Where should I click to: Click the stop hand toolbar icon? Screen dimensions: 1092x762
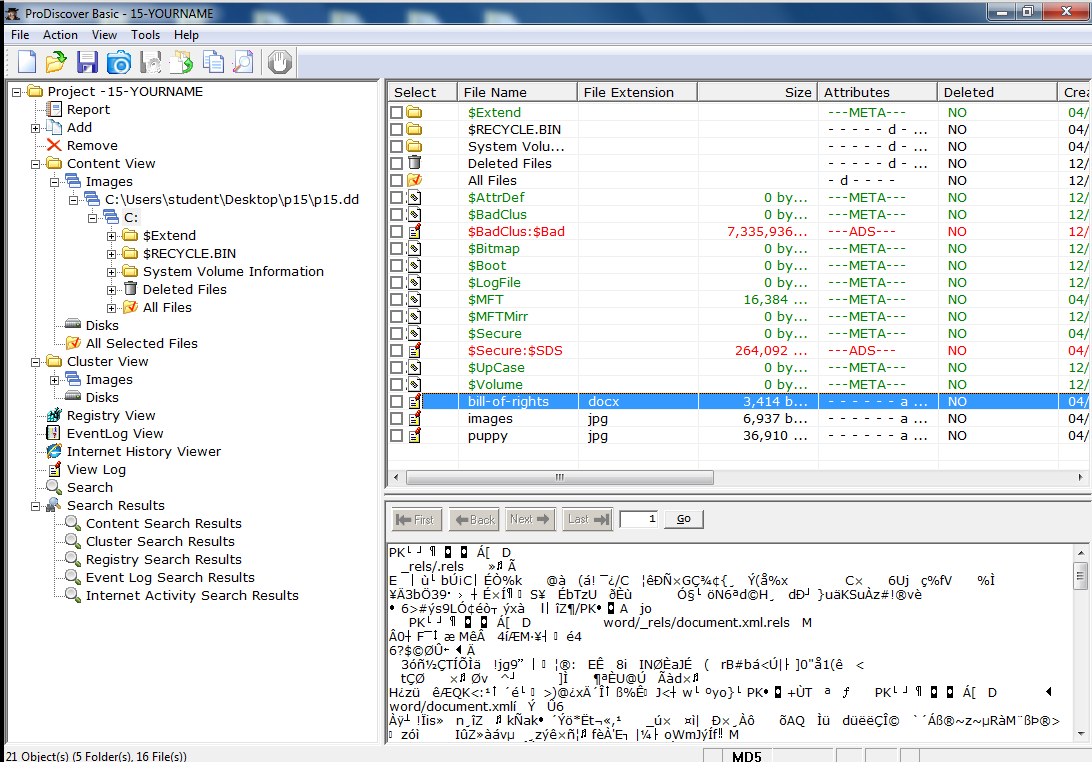point(280,62)
